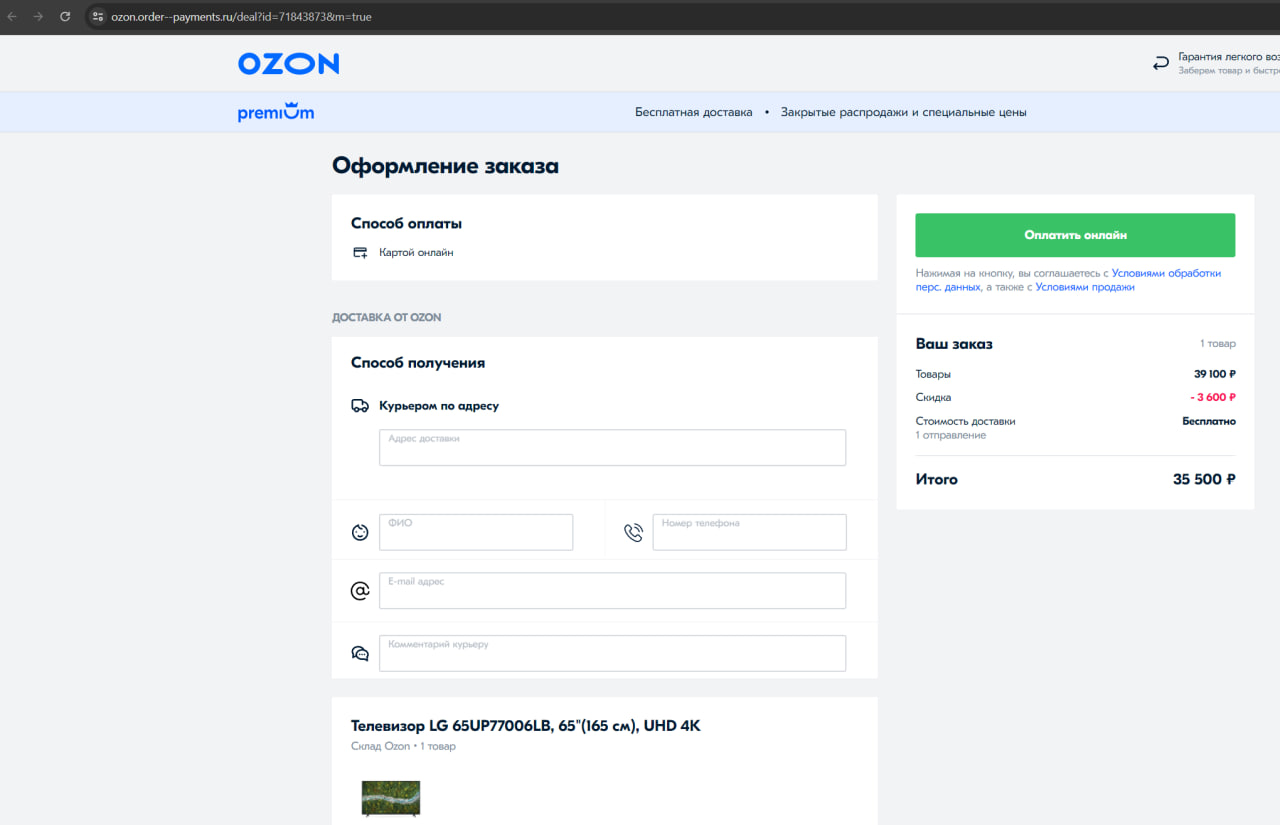Viewport: 1280px width, 825px height.
Task: Focus the Адрес доставки input field
Action: (612, 448)
